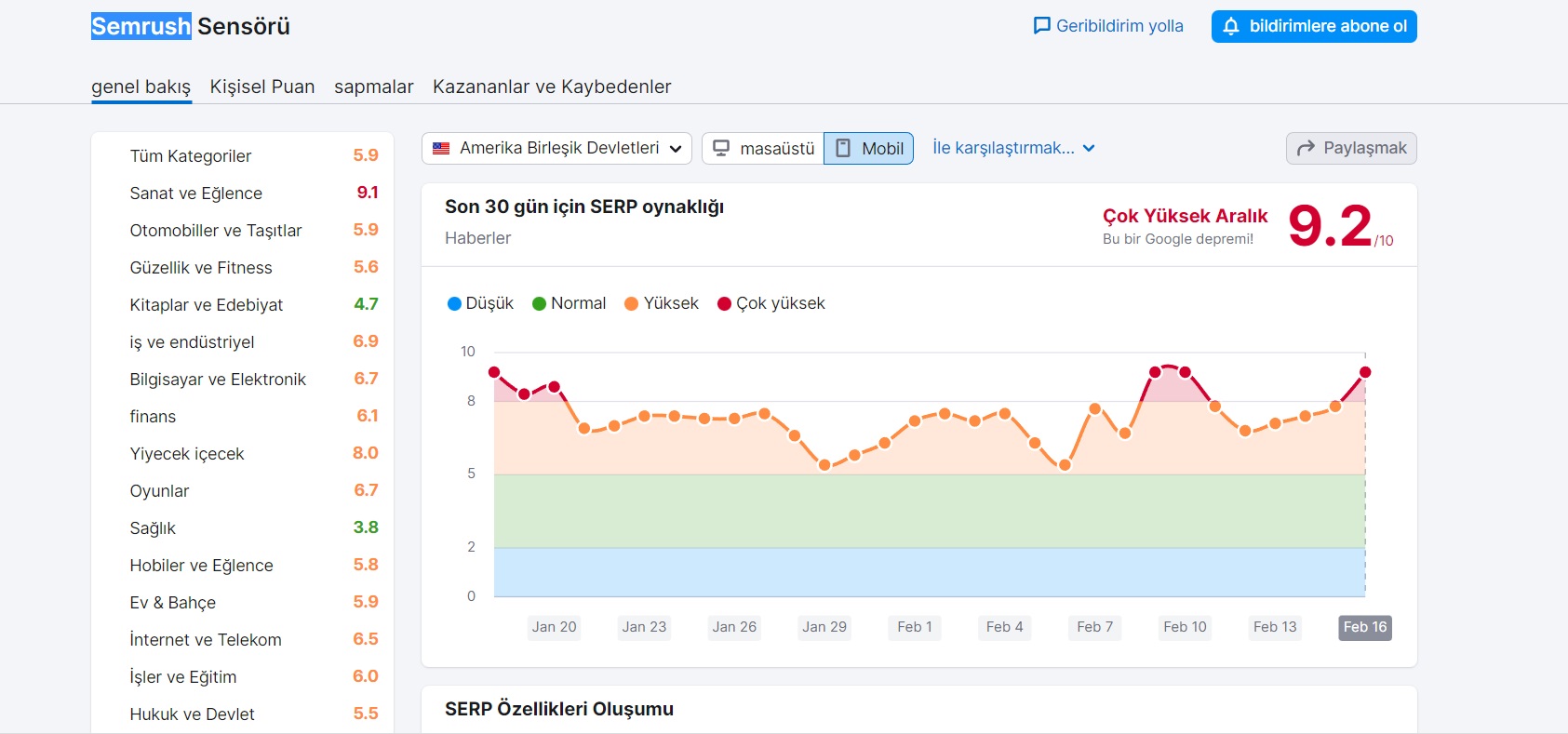Viewport: 1568px width, 734px height.
Task: Open the Kazananlar ve Kaybedenler tab
Action: click(x=552, y=87)
